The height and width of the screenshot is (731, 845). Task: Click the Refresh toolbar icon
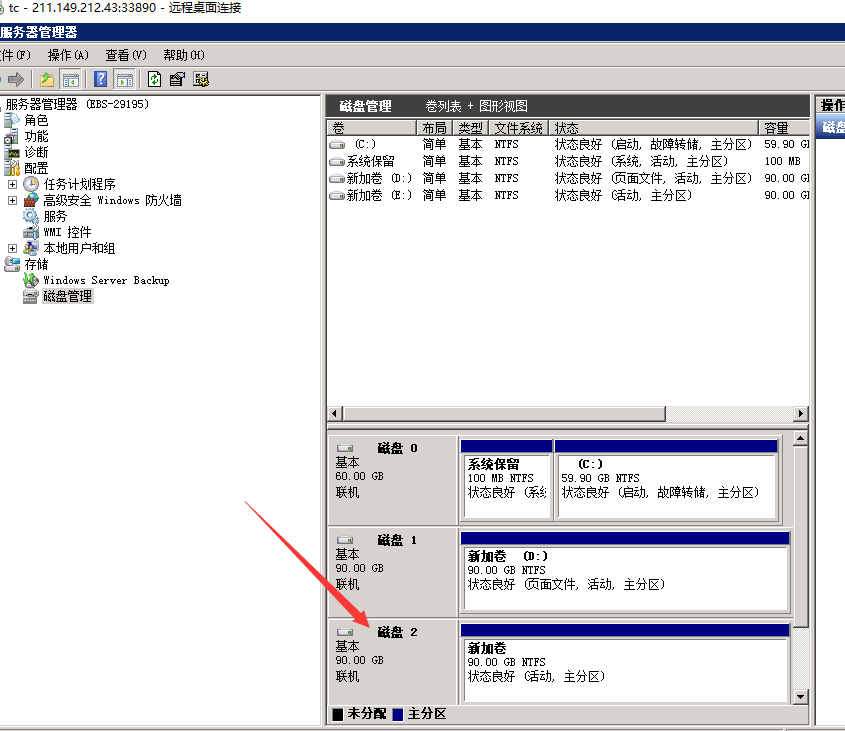point(154,79)
